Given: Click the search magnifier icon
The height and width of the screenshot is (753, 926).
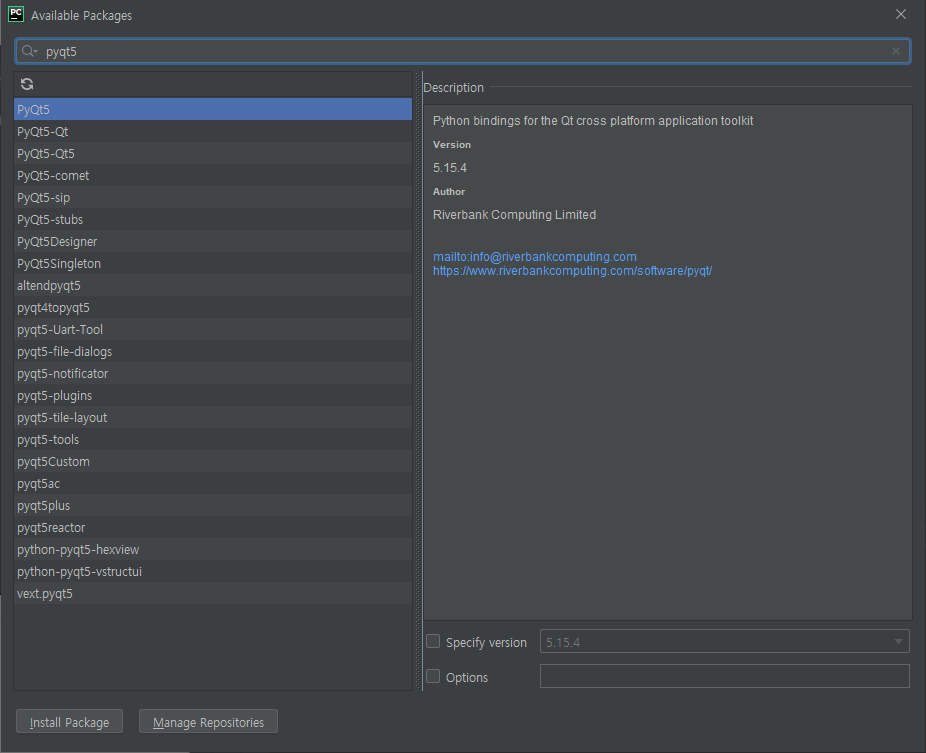Looking at the screenshot, I should tap(29, 51).
